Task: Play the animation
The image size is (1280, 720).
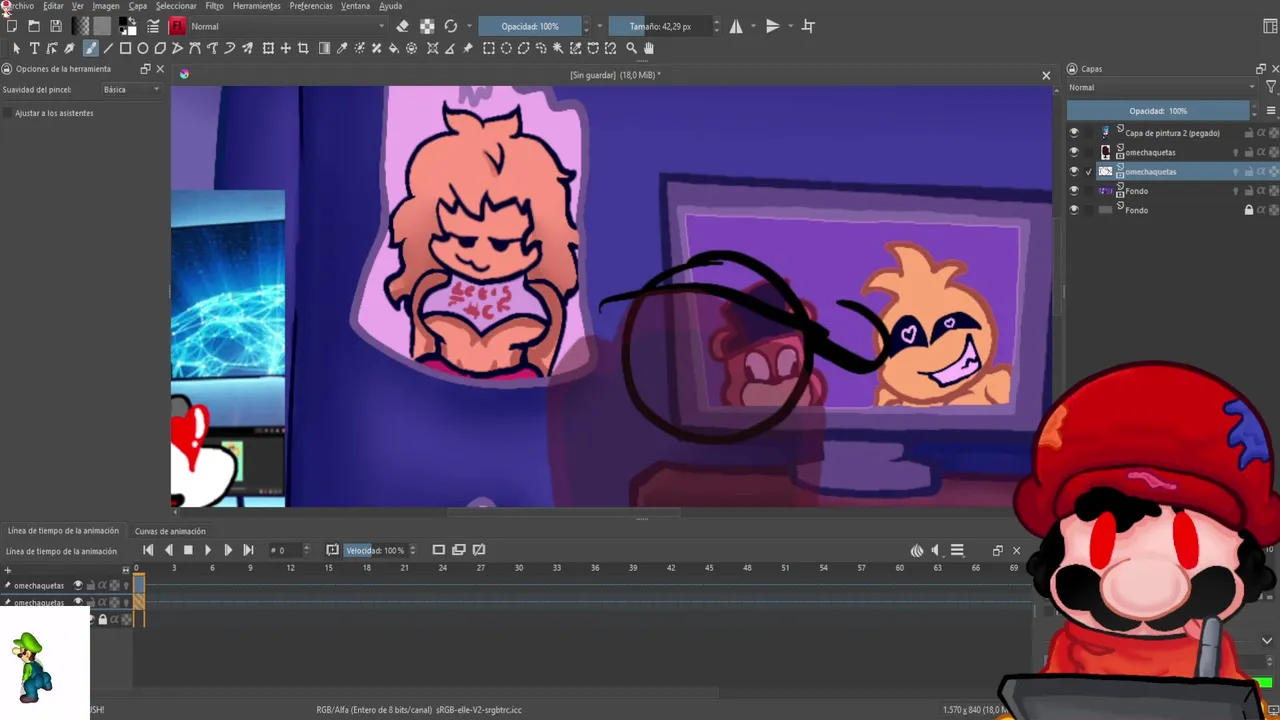Action: (x=208, y=550)
